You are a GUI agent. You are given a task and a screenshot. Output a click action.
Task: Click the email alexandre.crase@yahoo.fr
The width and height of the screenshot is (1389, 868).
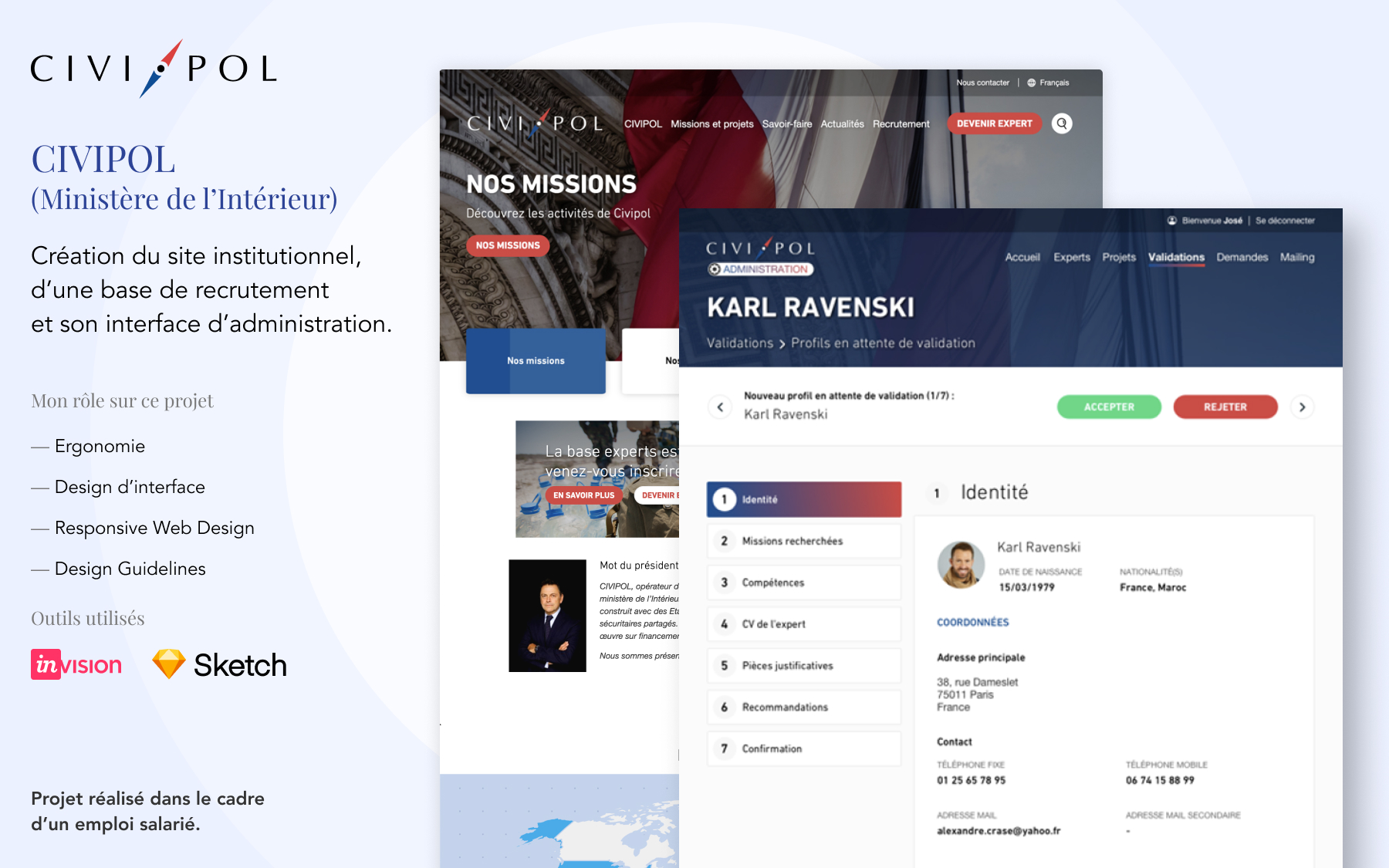(x=999, y=831)
